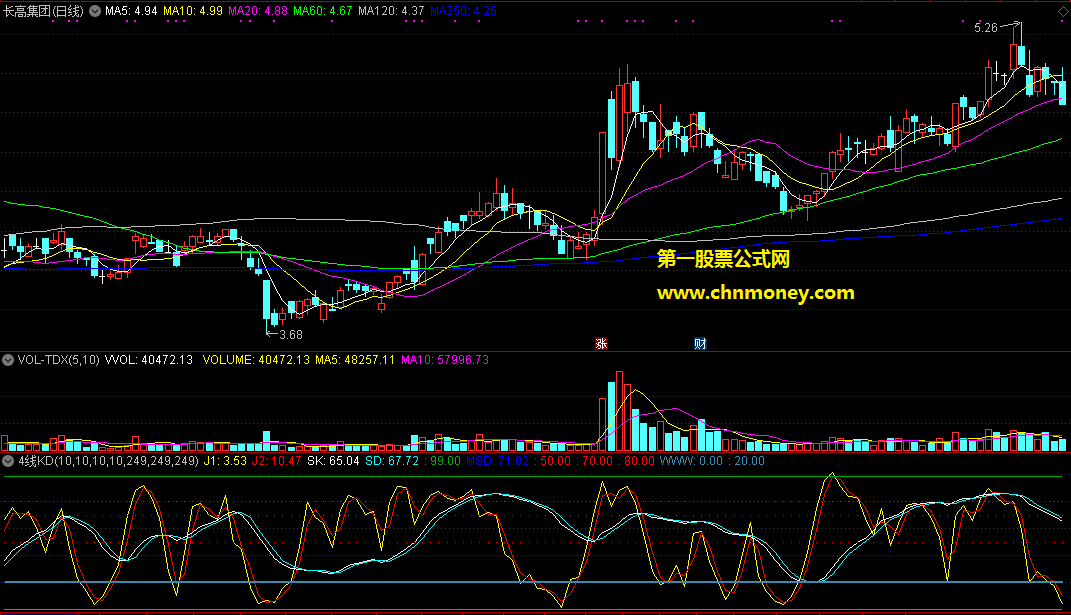Click the tallest volume bar in the volume panel
The width and height of the screenshot is (1071, 615).
[620, 411]
